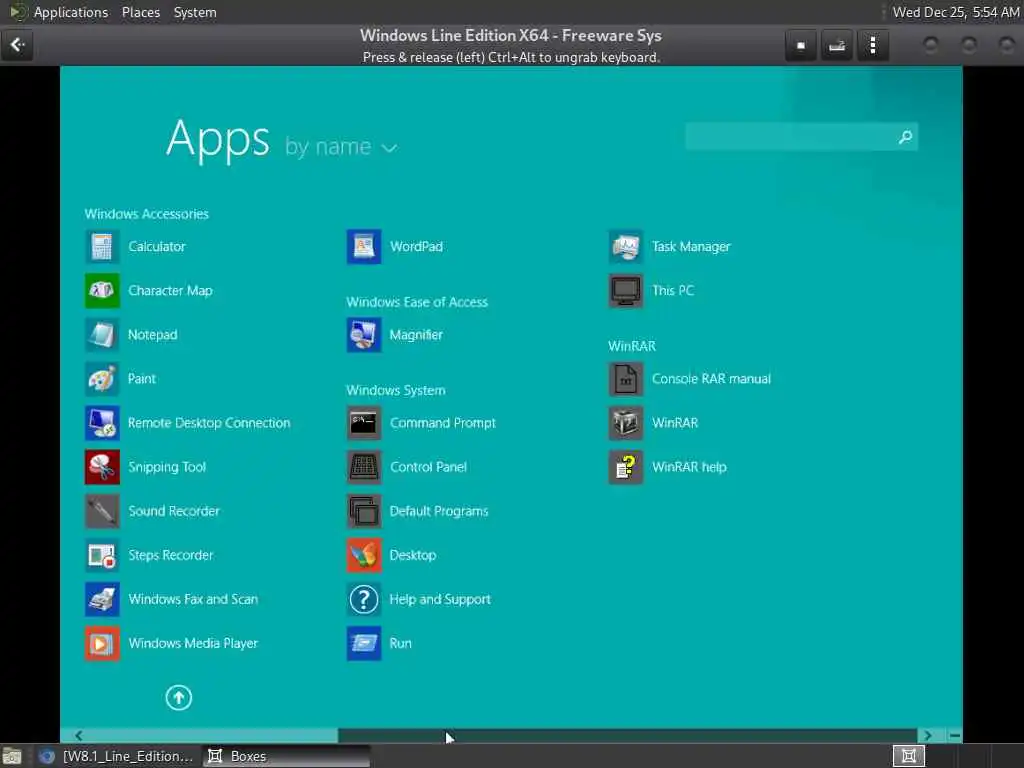Viewport: 1024px width, 768px height.
Task: Open Help and Support icon
Action: coord(364,600)
